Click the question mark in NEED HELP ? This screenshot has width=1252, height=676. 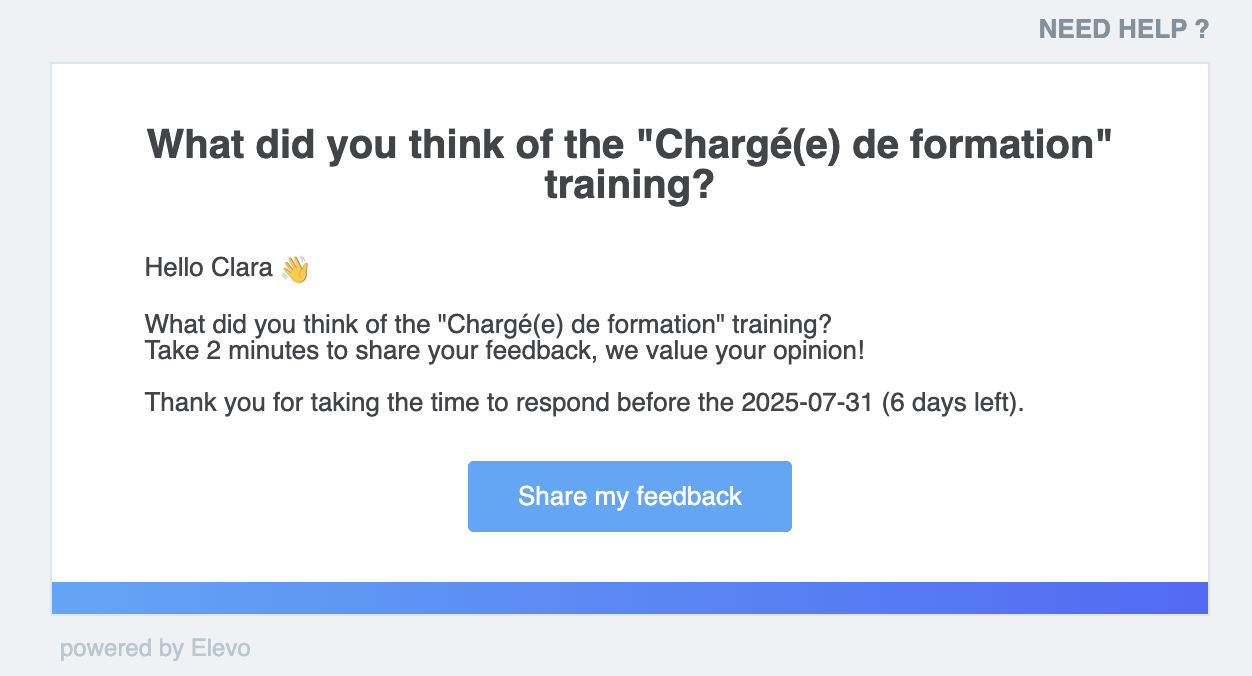pyautogui.click(x=1202, y=29)
